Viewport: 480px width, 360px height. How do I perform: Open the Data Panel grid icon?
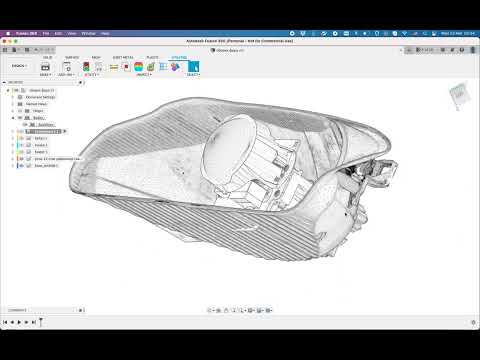point(5,50)
